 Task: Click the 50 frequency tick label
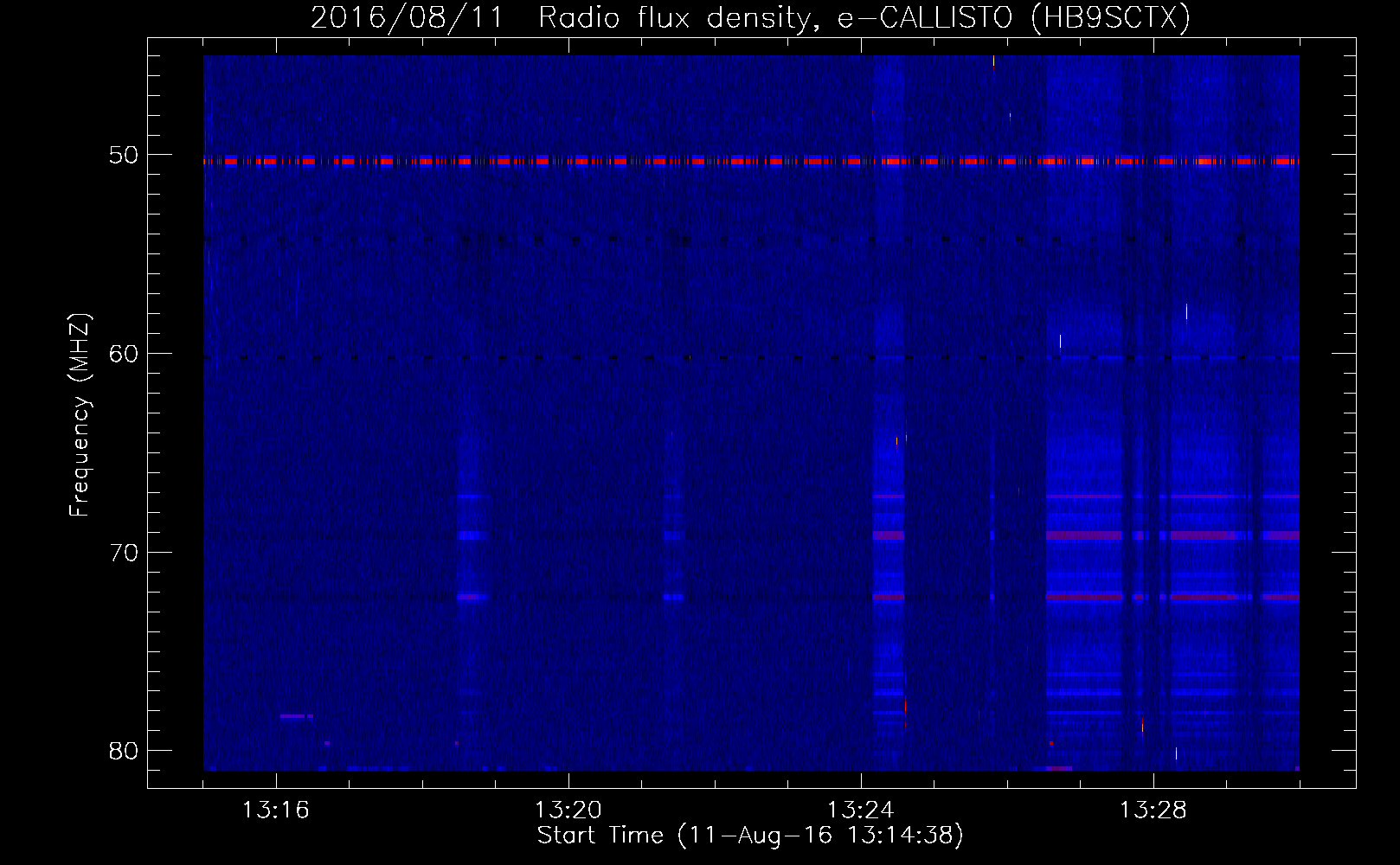pyautogui.click(x=124, y=155)
